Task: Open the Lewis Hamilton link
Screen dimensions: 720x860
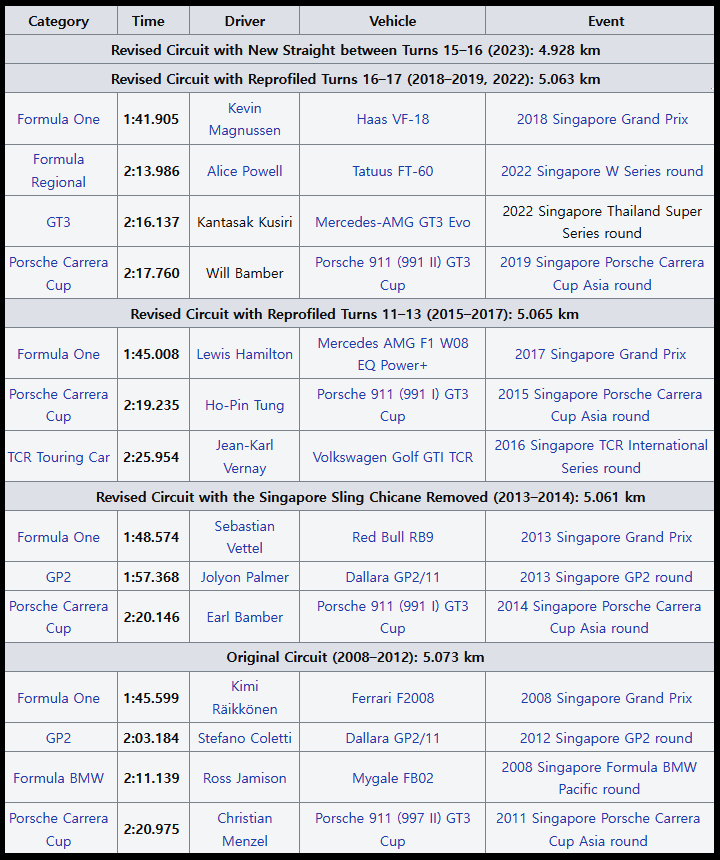Action: pyautogui.click(x=245, y=354)
